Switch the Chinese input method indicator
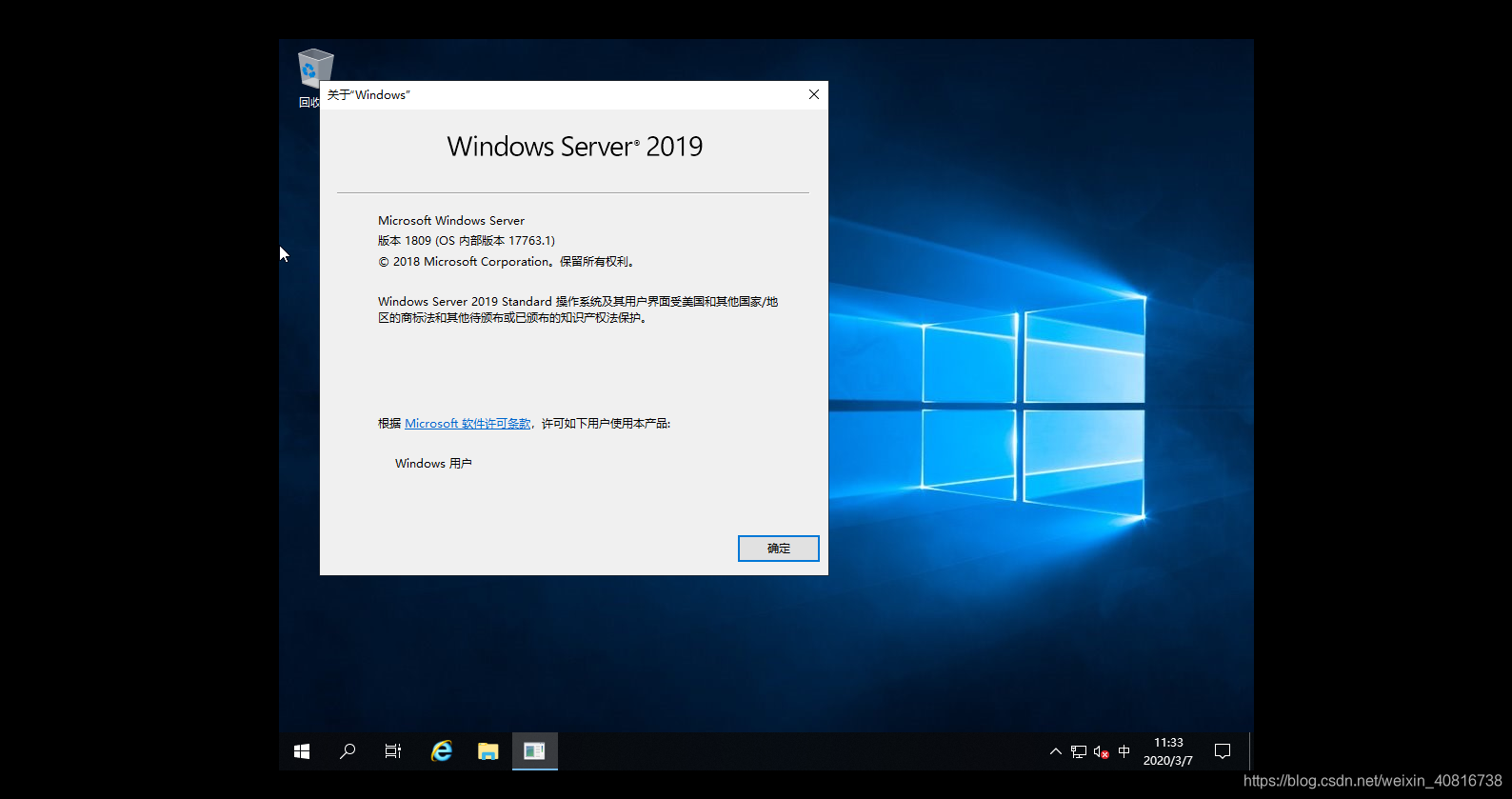The image size is (1512, 799). (1124, 751)
